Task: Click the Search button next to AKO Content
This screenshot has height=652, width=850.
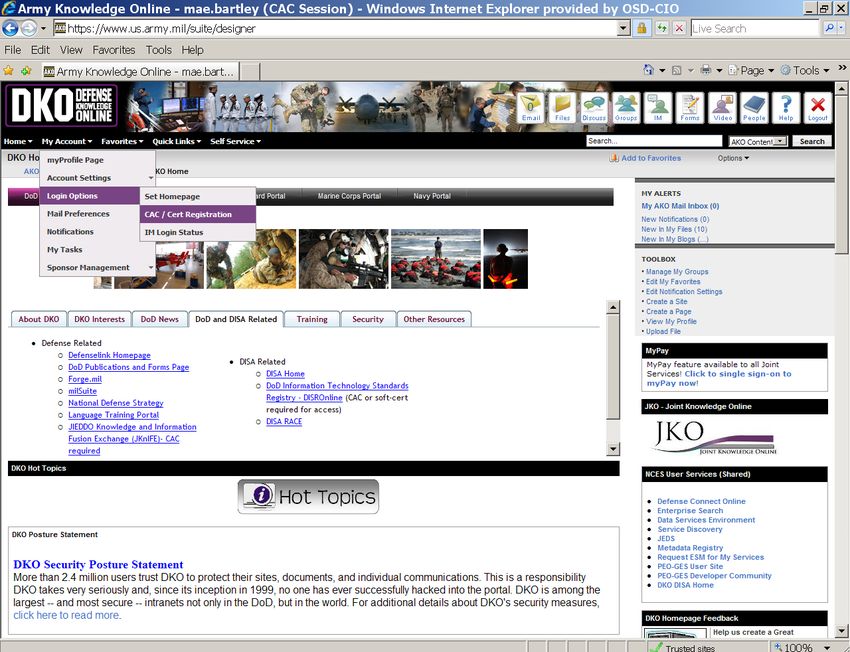Action: pyautogui.click(x=812, y=141)
